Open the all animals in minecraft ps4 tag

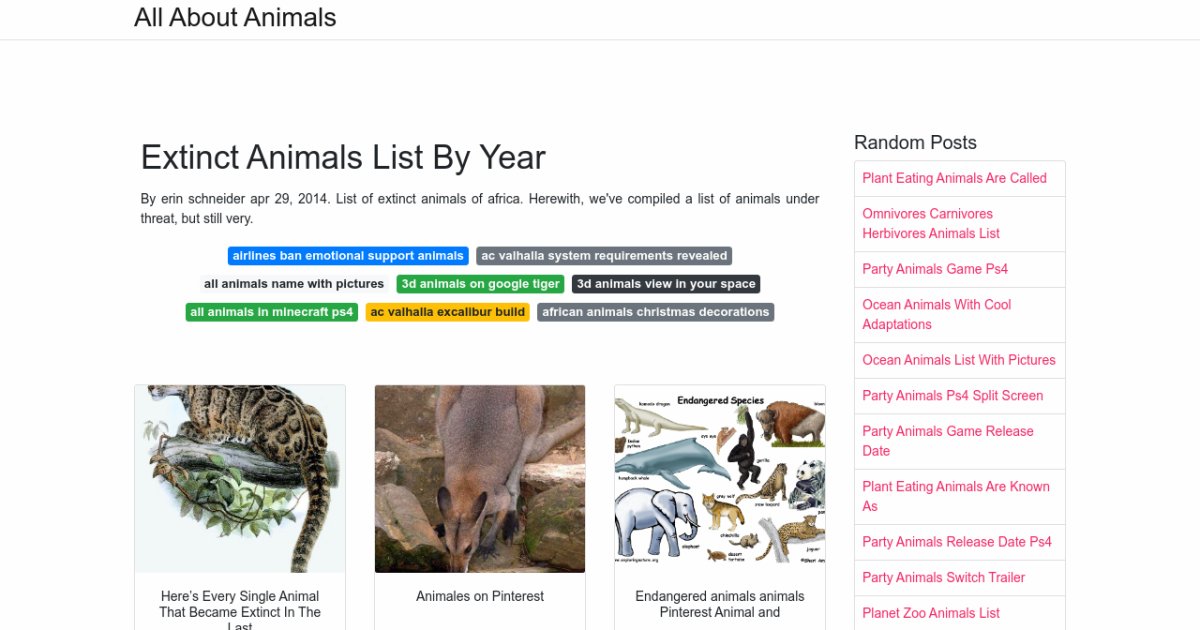272,312
